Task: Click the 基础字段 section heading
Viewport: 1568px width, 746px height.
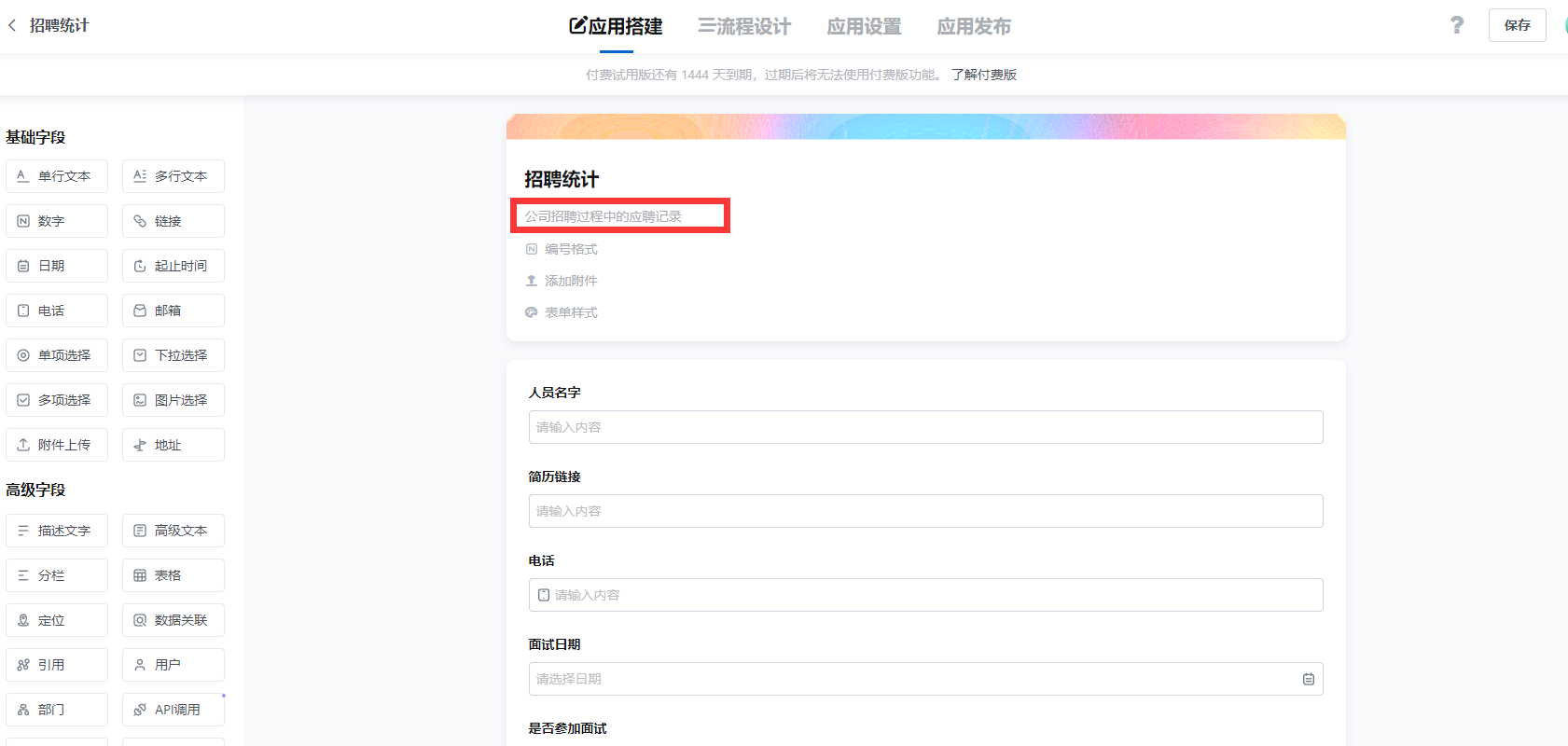Action: tap(35, 137)
